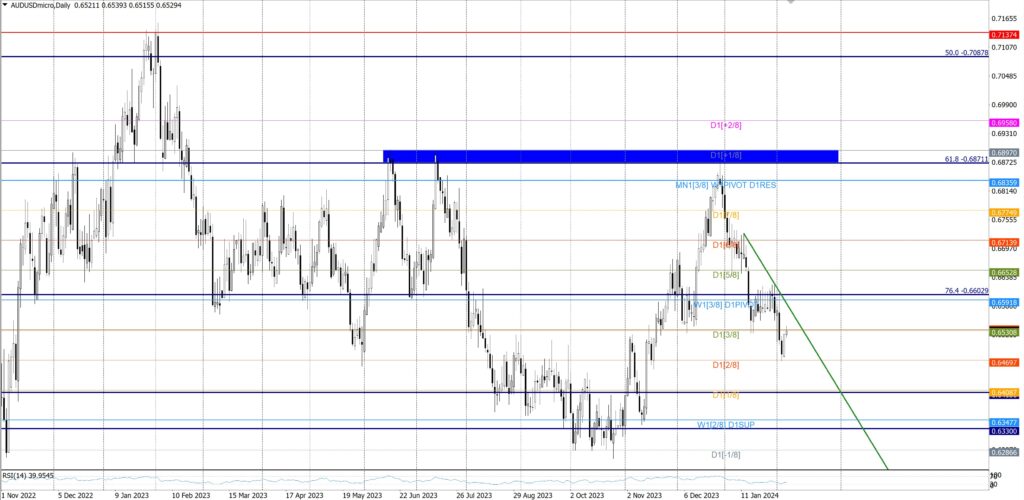
Task: Select the blue resistance zone rectangle
Action: pyautogui.click(x=610, y=156)
